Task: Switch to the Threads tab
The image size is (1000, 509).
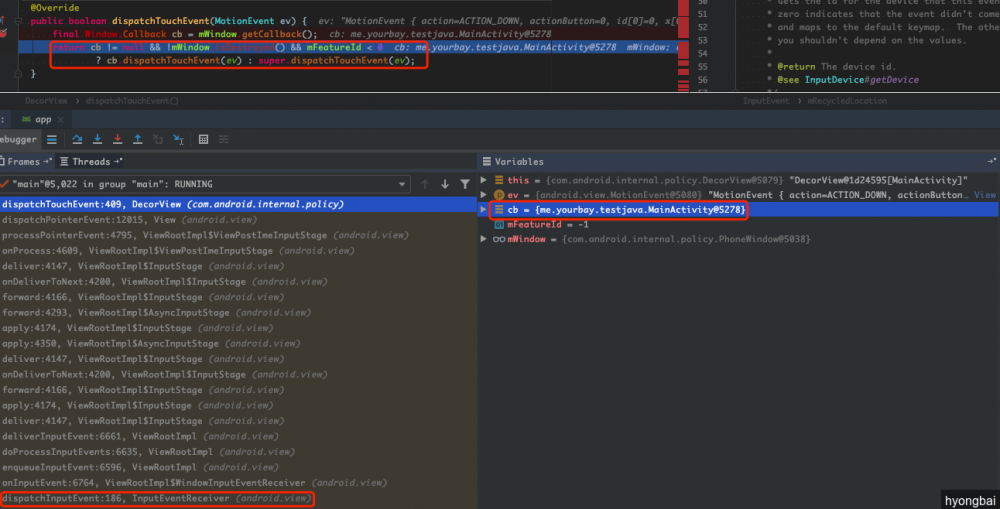Action: [x=91, y=161]
